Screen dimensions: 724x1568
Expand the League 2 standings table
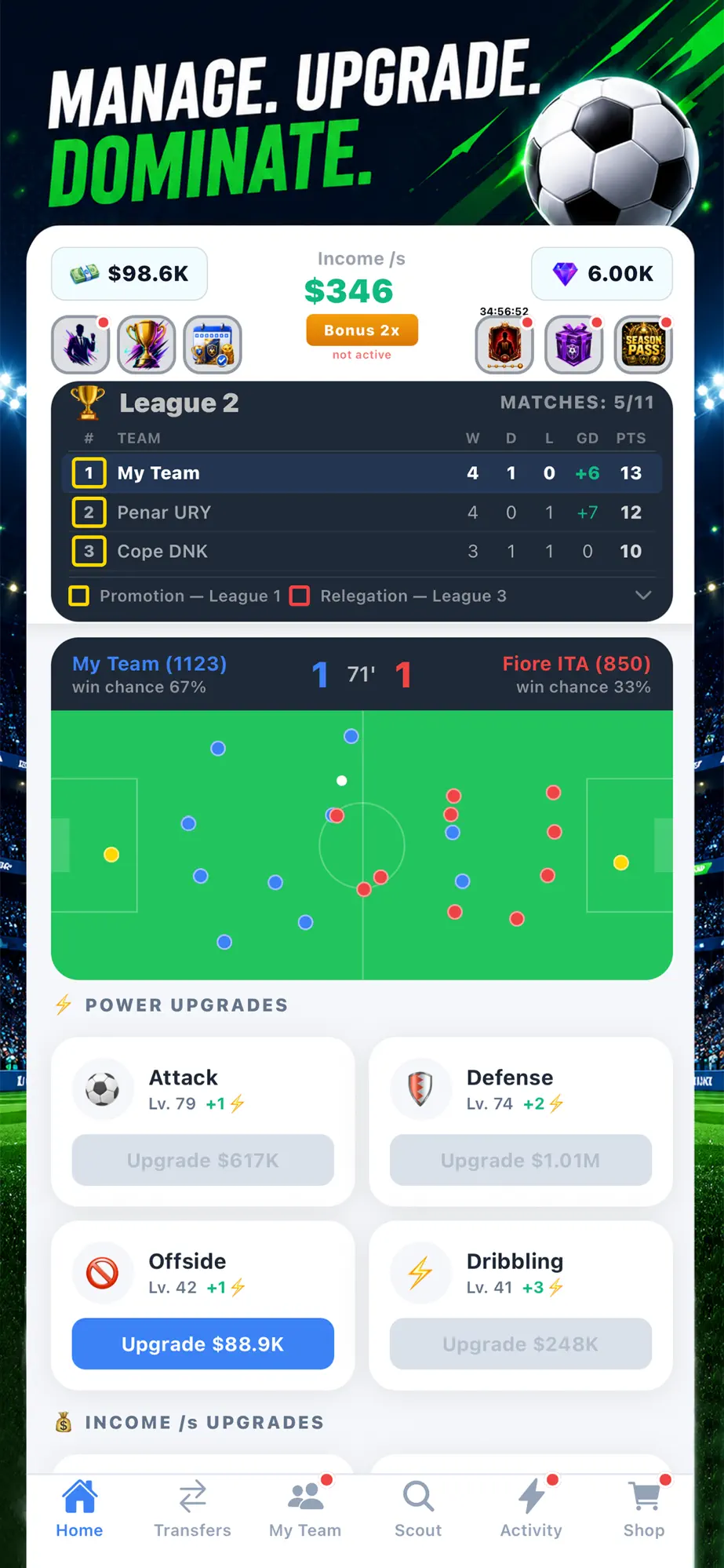pyautogui.click(x=643, y=596)
